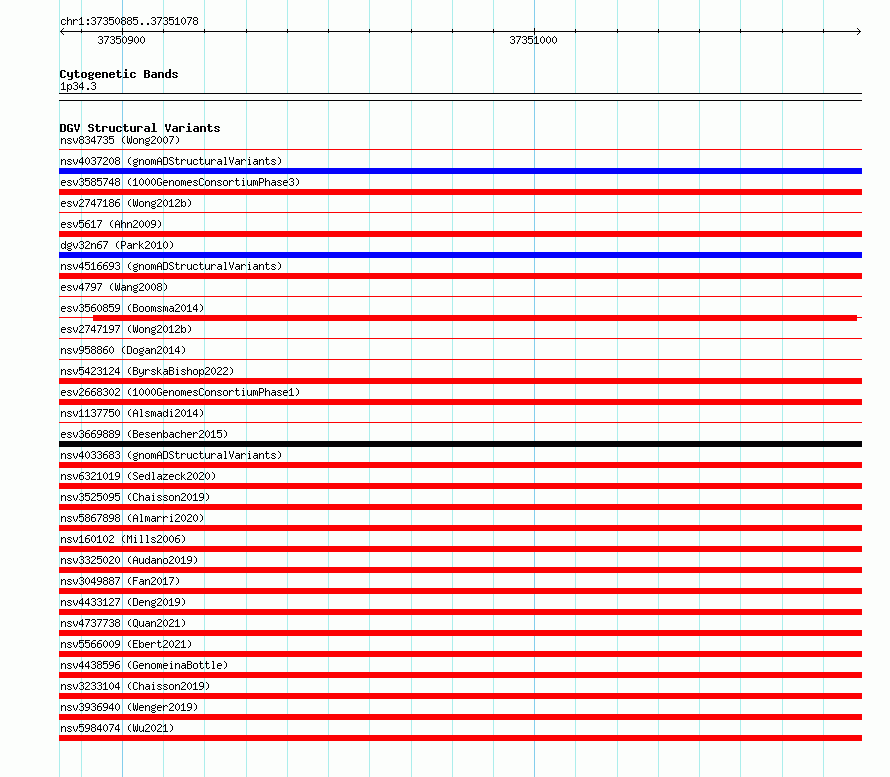The image size is (890, 777).
Task: Open variant esv4797 (Wang2008)
Action: 114,287
